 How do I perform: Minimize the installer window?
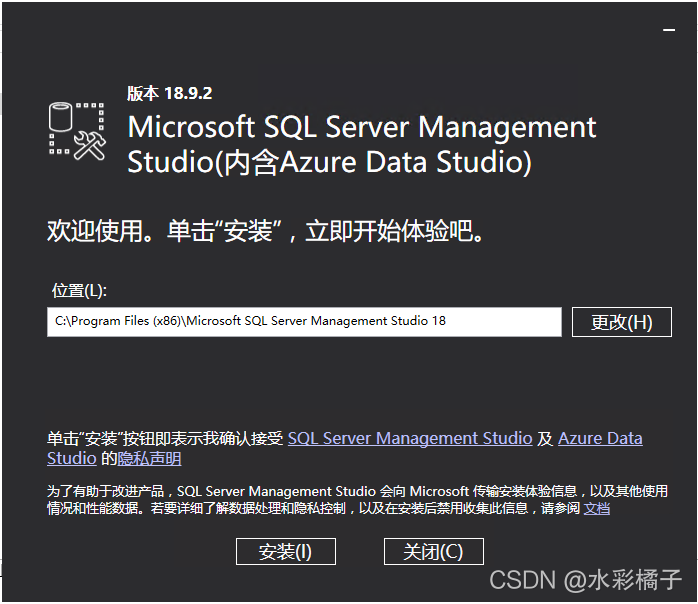[669, 30]
